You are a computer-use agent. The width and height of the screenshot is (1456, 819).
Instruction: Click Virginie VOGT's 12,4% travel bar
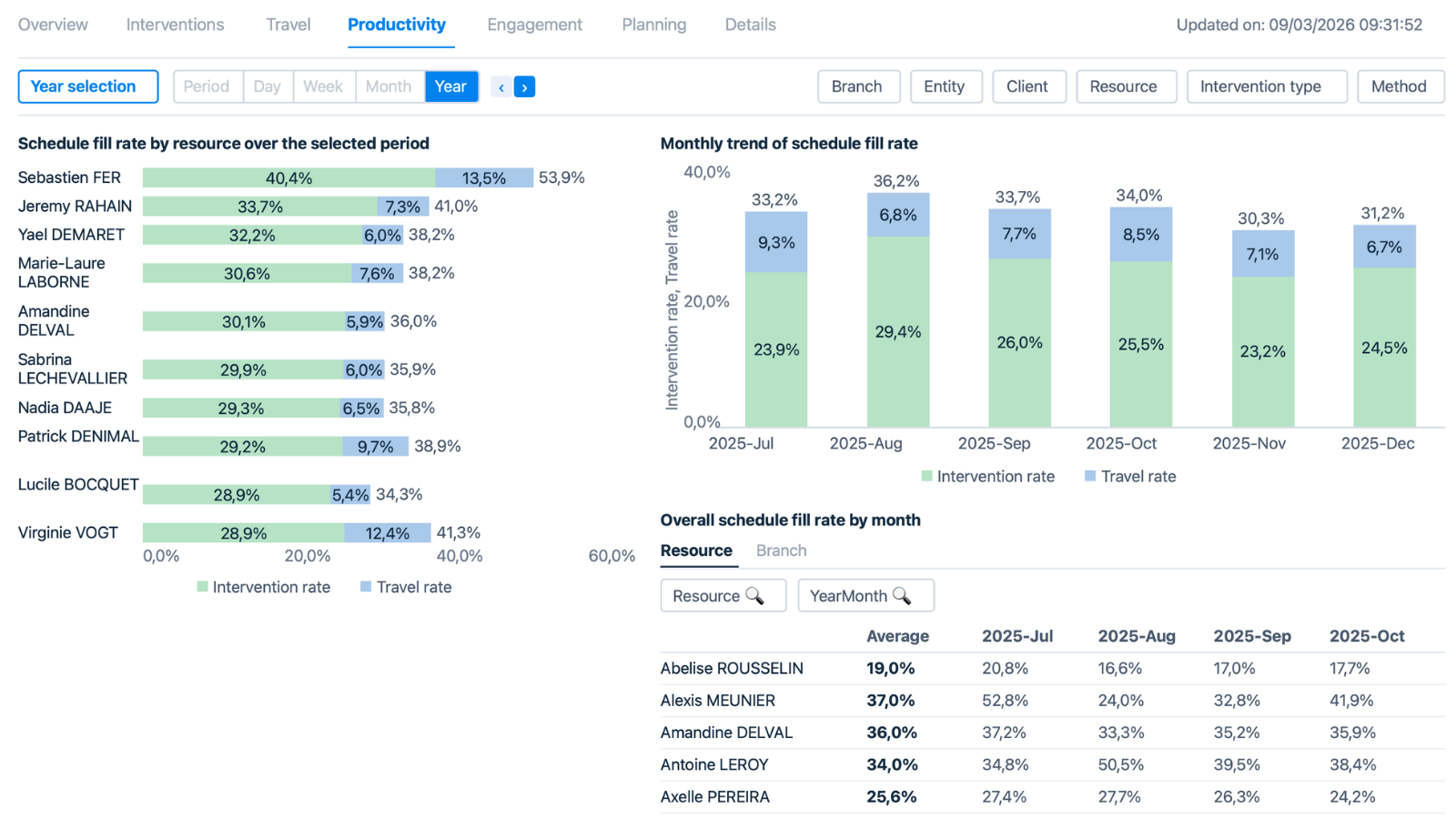tap(387, 532)
